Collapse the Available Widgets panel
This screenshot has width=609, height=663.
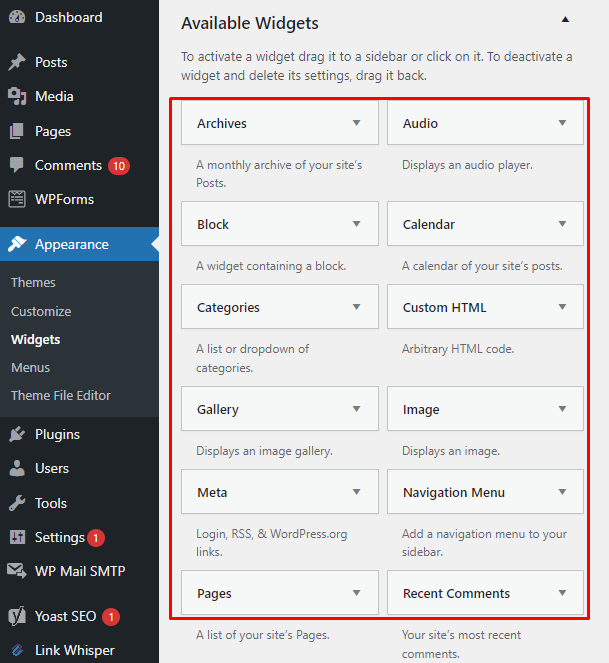pos(565,19)
